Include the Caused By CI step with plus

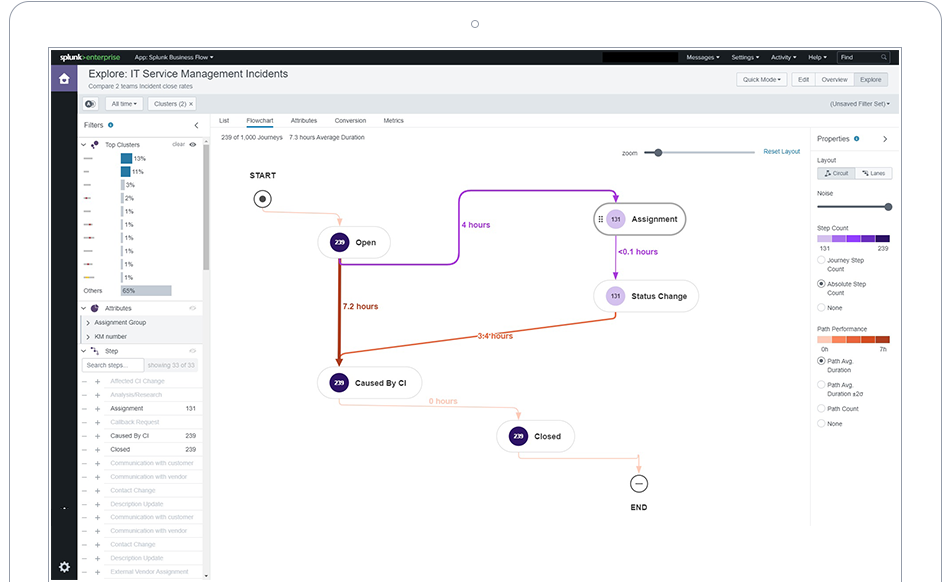point(98,436)
